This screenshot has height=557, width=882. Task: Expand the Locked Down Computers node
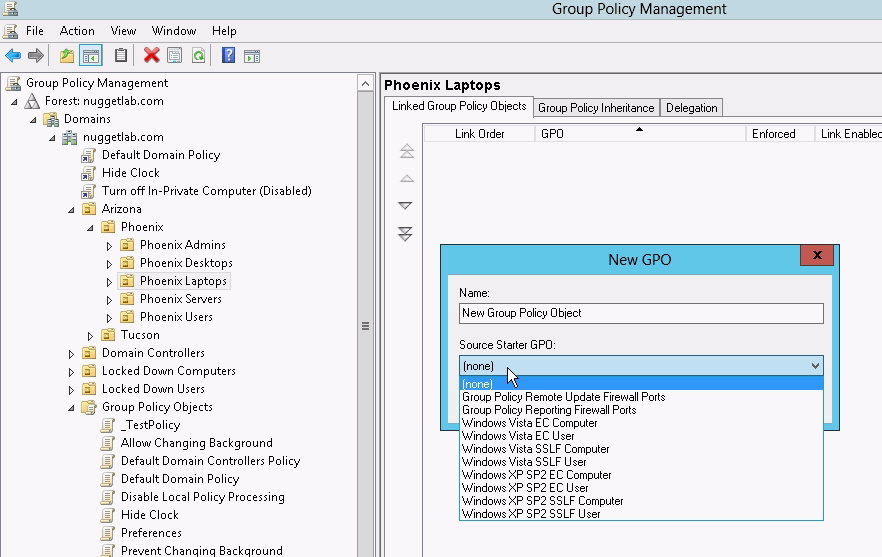pyautogui.click(x=71, y=372)
